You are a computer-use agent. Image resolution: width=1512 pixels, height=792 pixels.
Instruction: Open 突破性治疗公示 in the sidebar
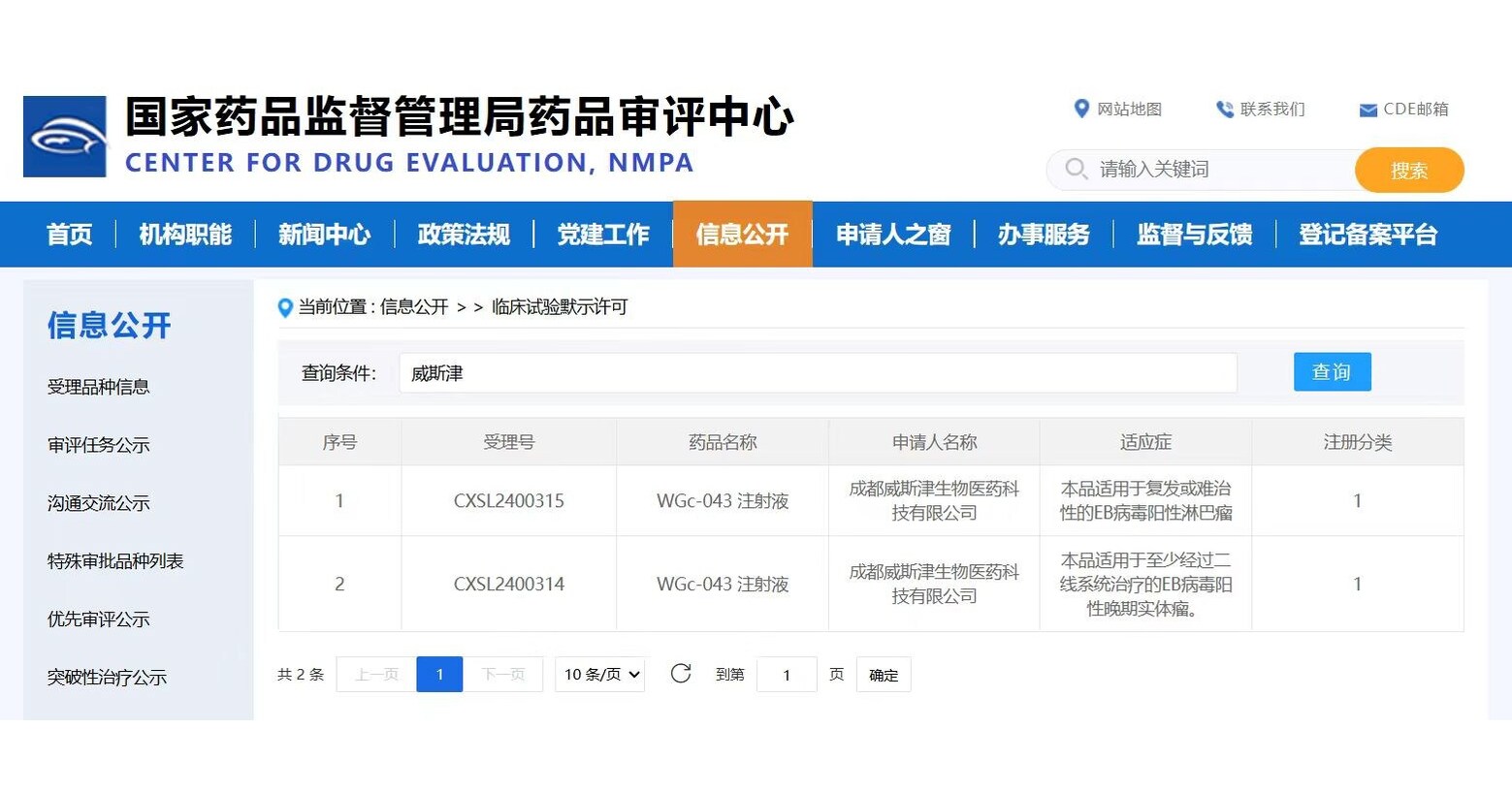coord(107,678)
